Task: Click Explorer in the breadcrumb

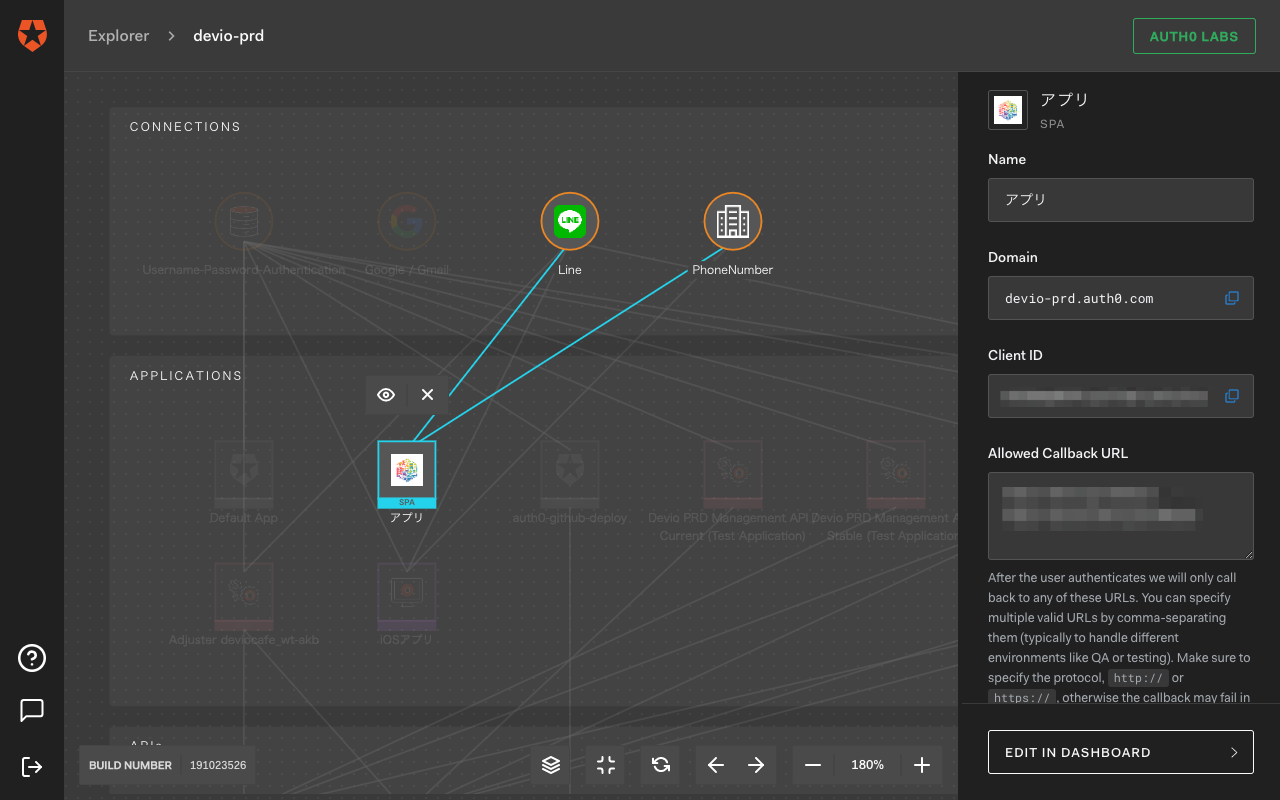Action: (118, 35)
